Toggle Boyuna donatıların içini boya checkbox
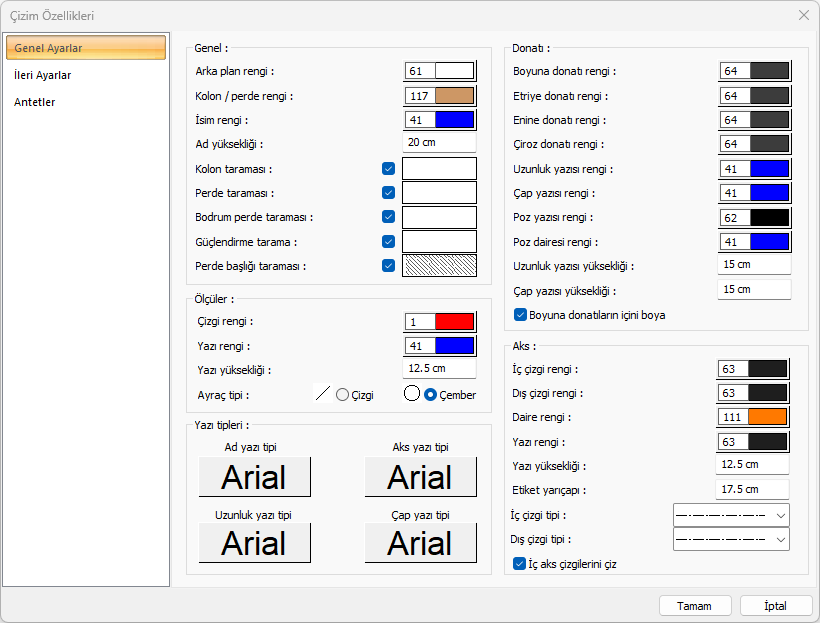This screenshot has height=623, width=820. [x=521, y=315]
